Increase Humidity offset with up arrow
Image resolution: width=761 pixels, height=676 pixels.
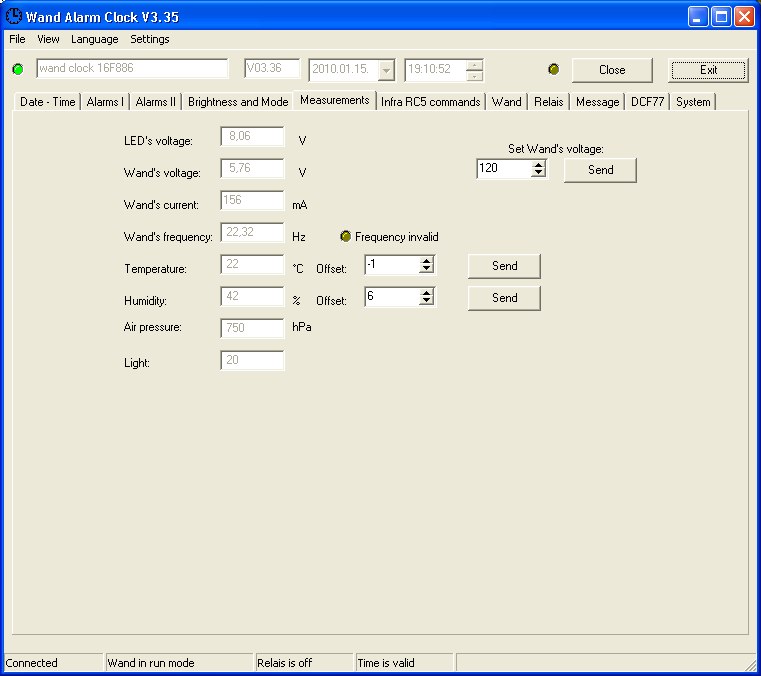coord(426,293)
